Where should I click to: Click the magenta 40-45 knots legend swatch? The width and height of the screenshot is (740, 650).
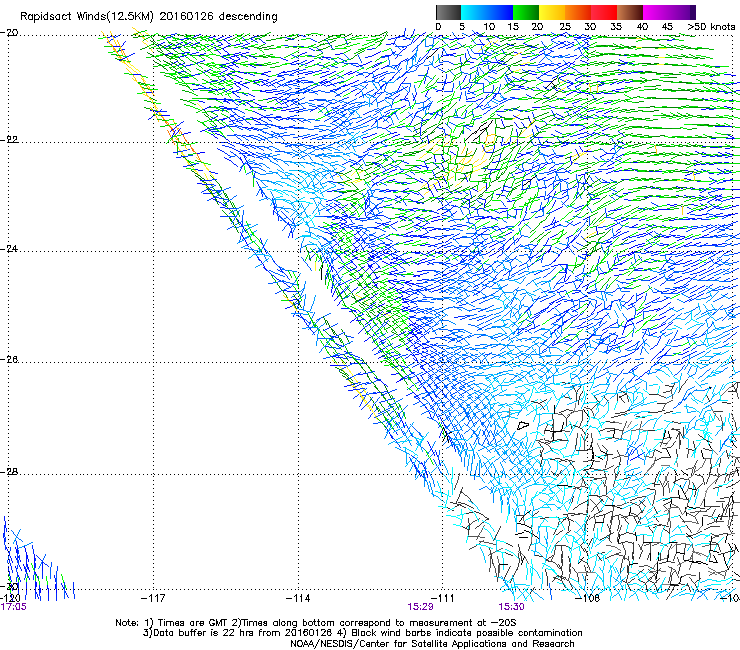(656, 12)
